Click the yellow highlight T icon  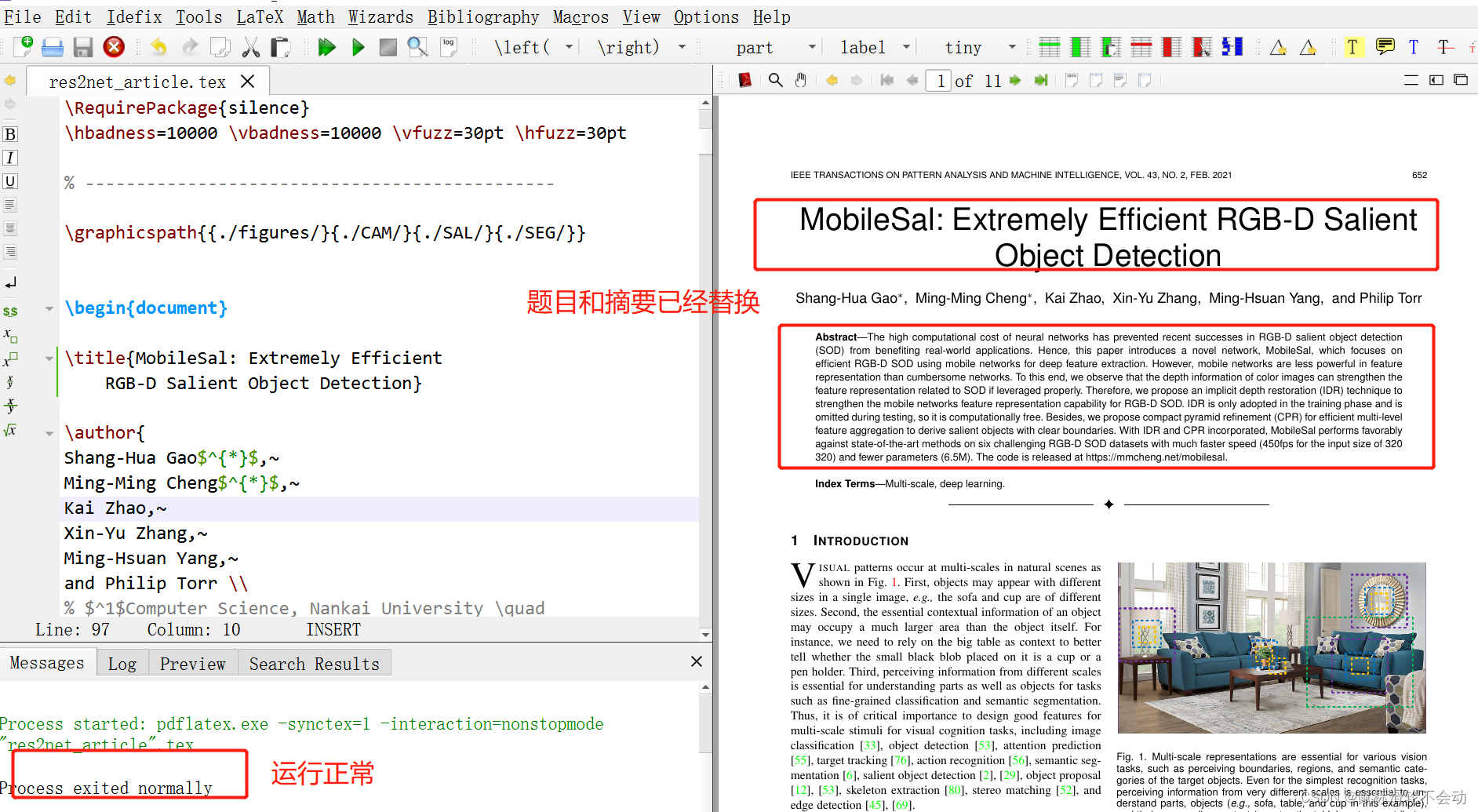click(1352, 48)
